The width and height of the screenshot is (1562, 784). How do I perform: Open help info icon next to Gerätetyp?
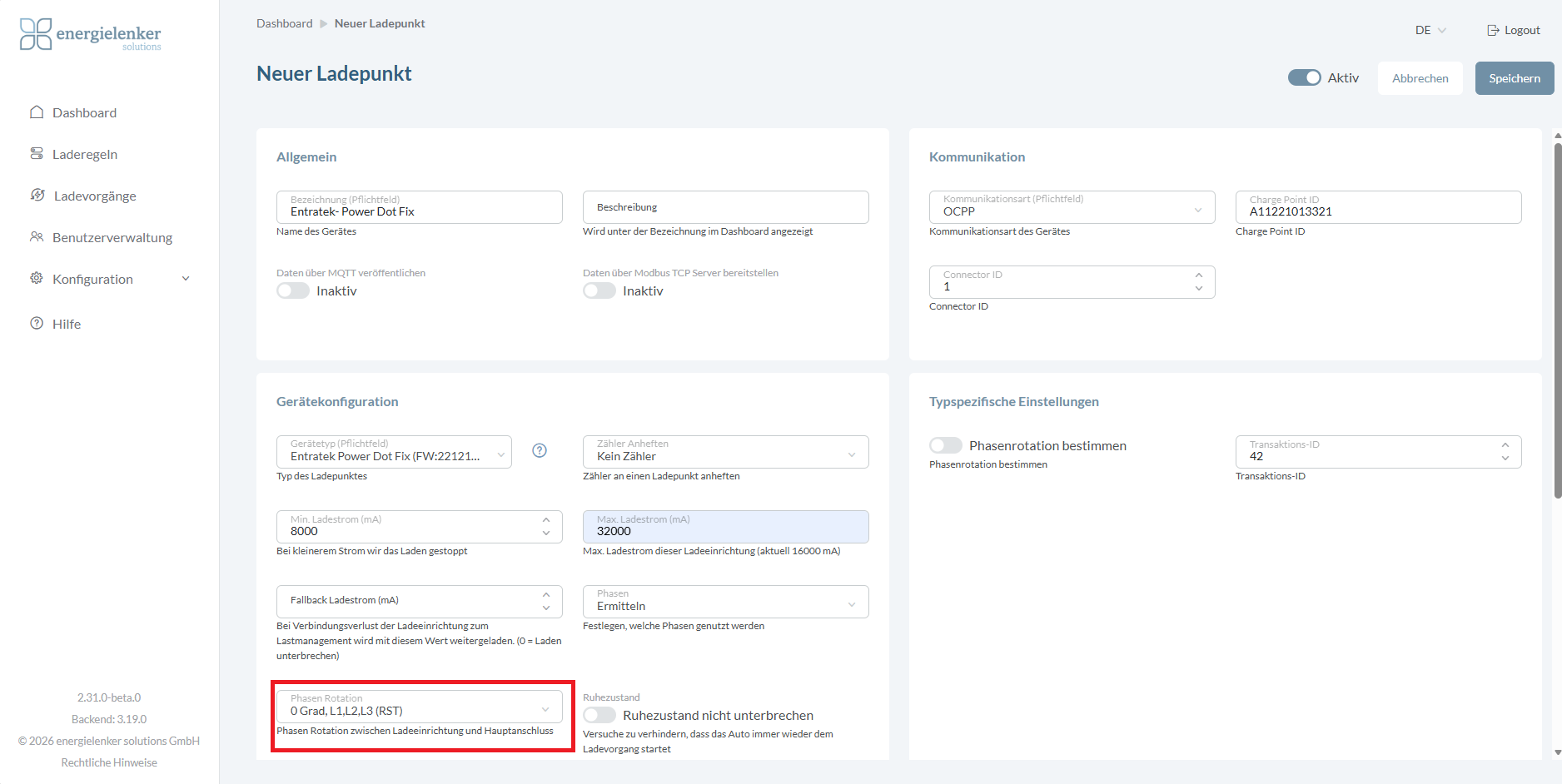540,450
